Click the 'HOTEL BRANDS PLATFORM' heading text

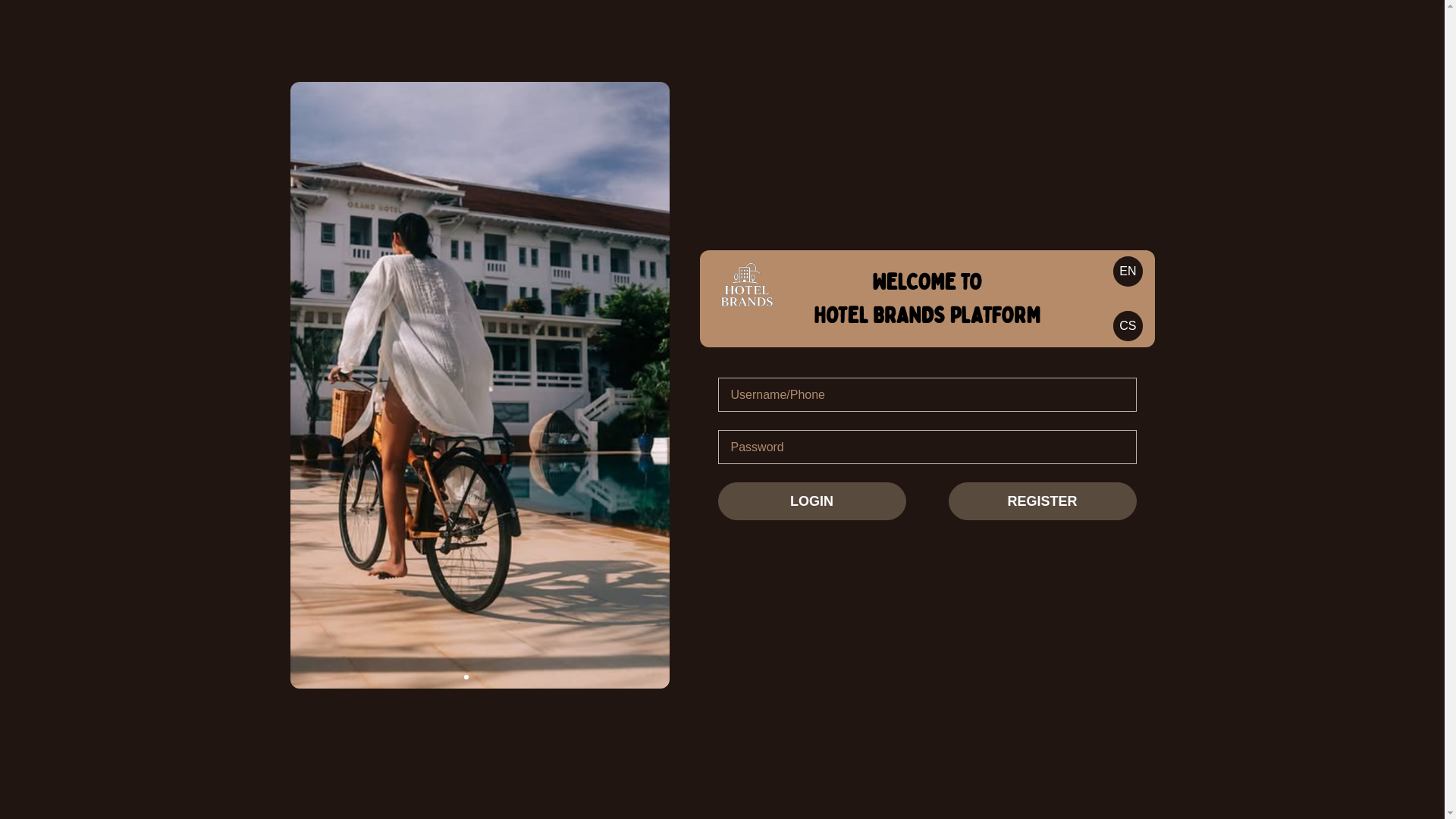[x=927, y=315]
